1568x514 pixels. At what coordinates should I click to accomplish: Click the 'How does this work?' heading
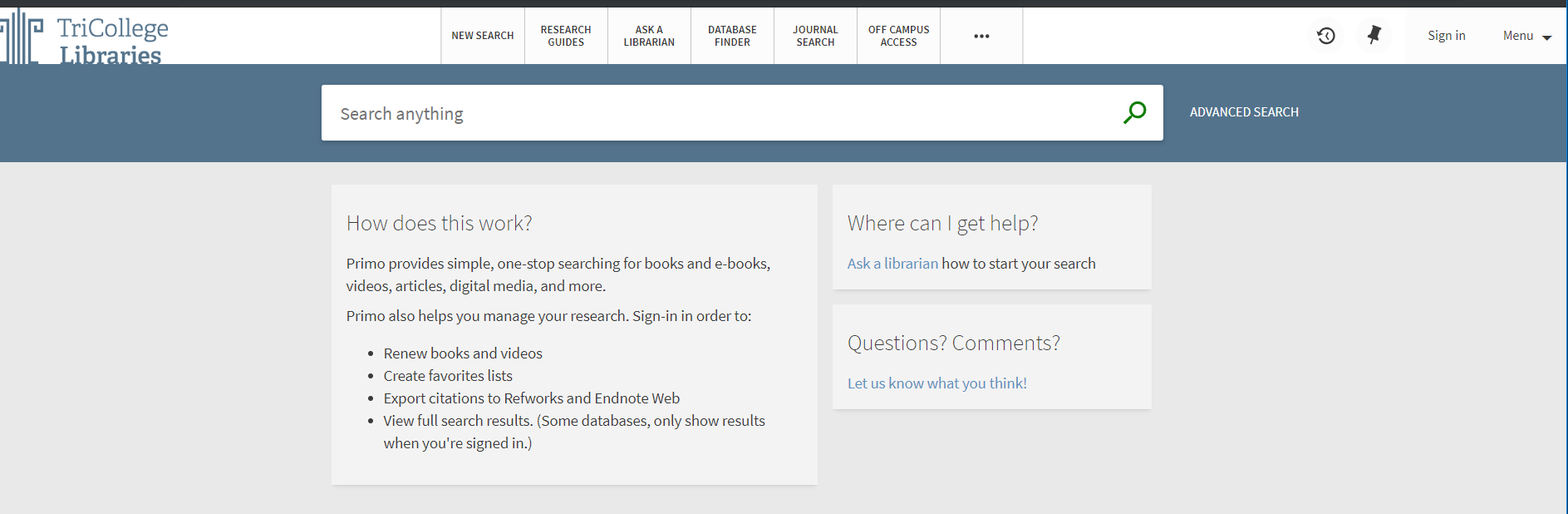pos(439,223)
